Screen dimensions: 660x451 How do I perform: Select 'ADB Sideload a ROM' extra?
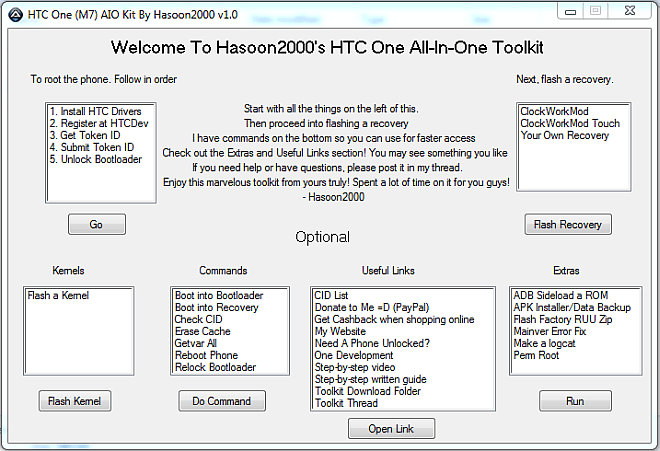pos(561,295)
